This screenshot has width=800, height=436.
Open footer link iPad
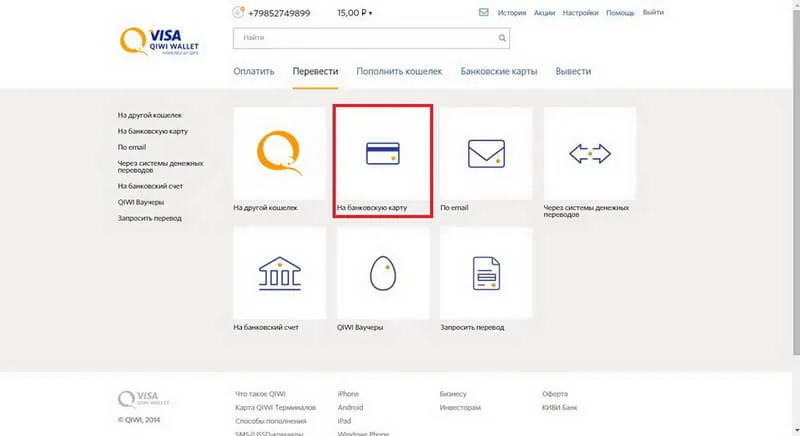344,421
